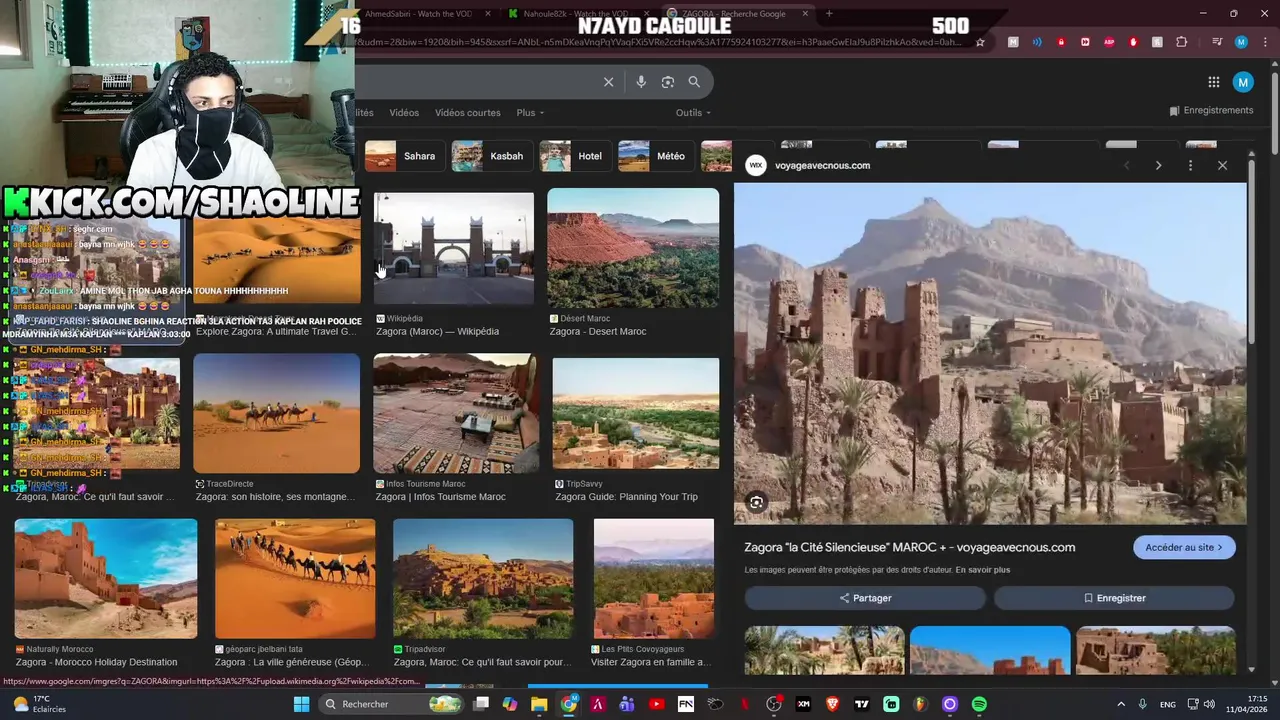
Task: Switch to the Vidéos results tab
Action: [x=404, y=113]
